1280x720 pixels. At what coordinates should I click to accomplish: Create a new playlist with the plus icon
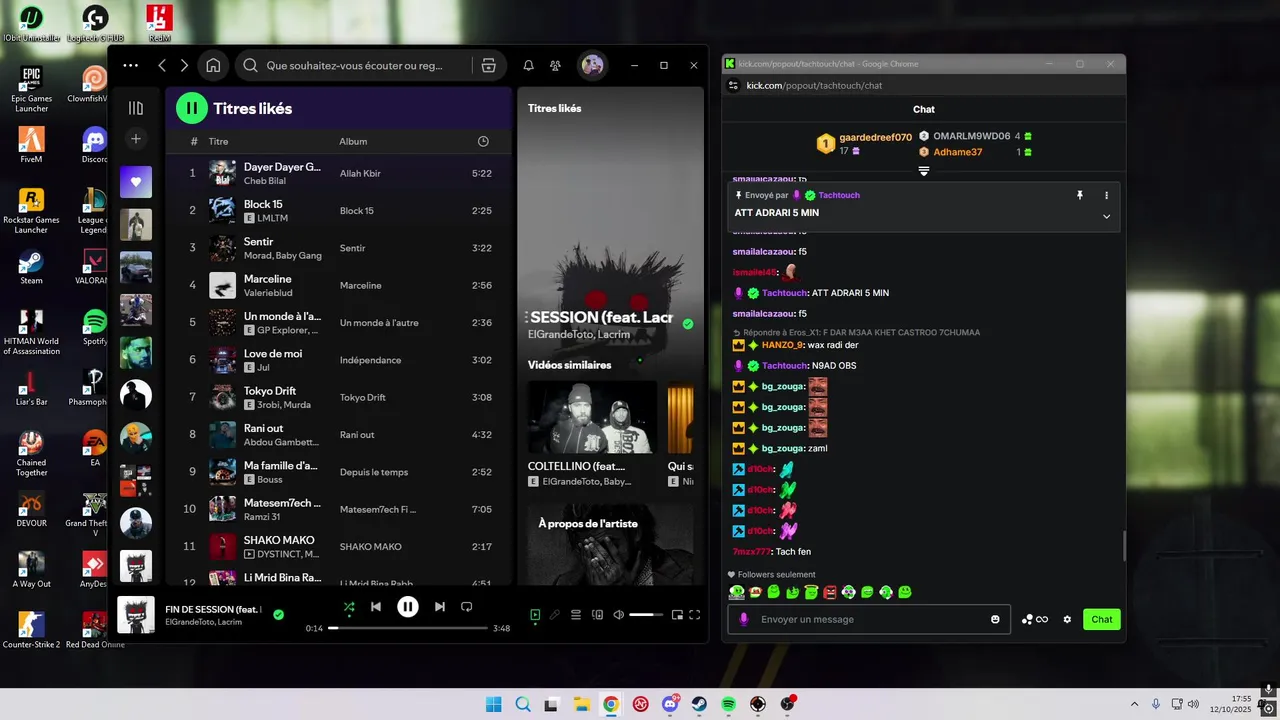click(136, 139)
